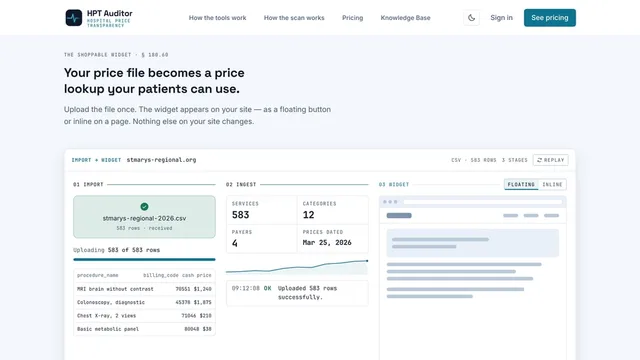Switch widget view to Inline tab

click(552, 184)
